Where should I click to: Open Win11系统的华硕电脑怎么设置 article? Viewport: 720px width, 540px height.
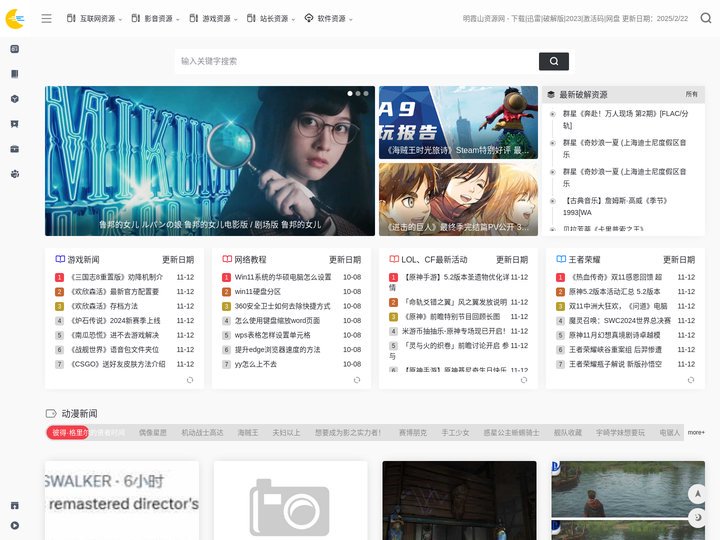283,277
